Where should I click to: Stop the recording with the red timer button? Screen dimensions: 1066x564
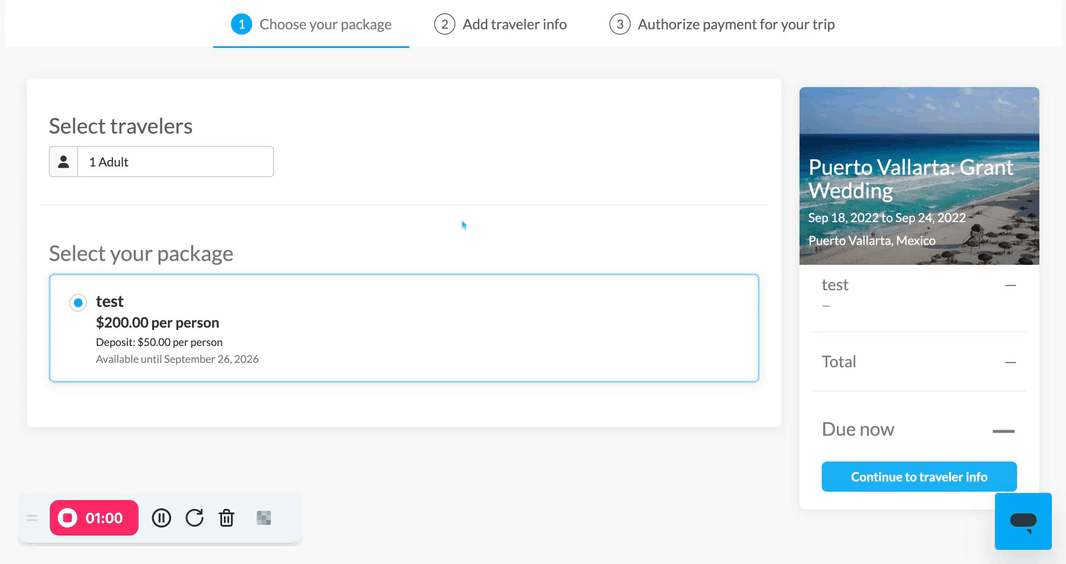pos(94,518)
